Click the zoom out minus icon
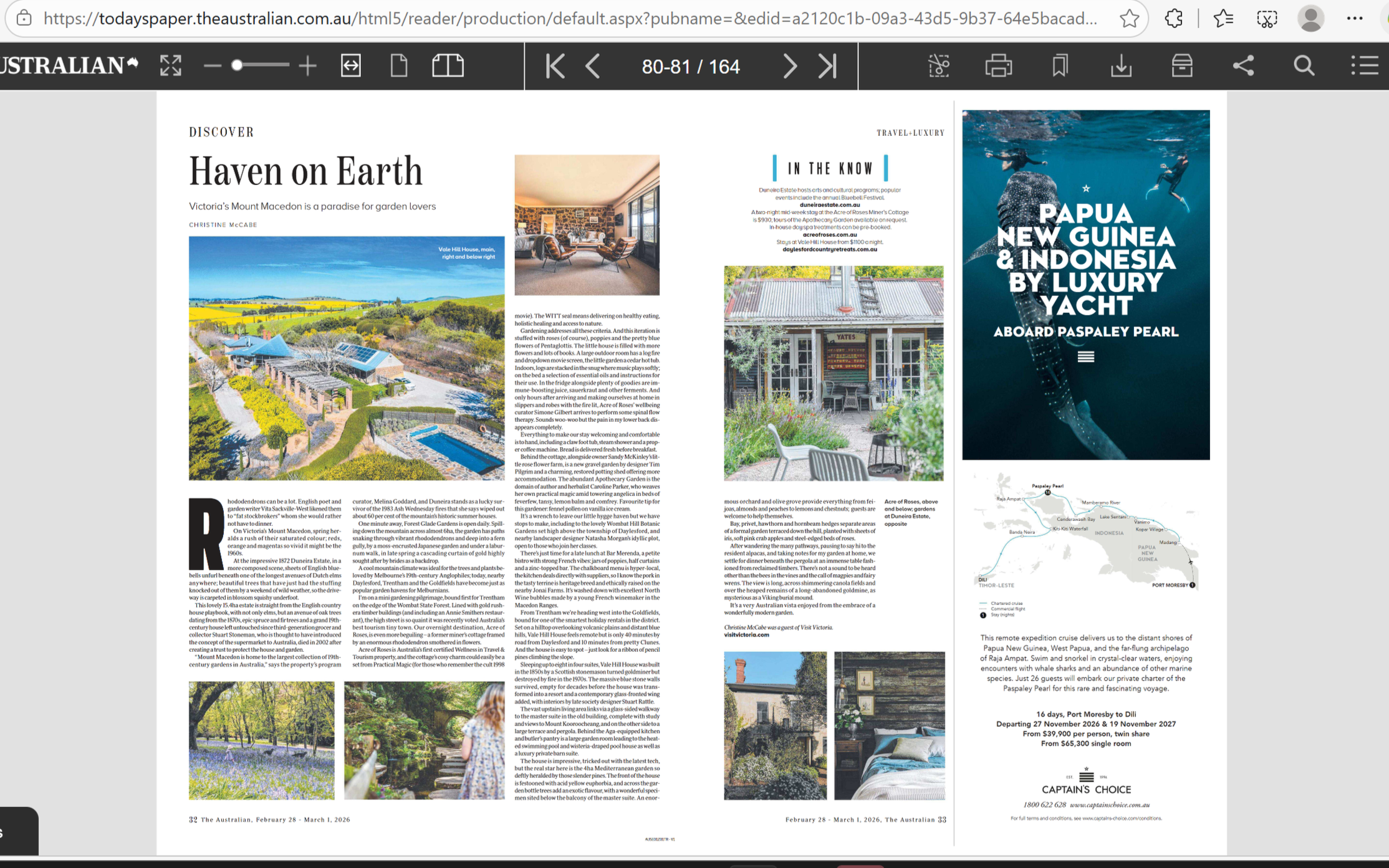 point(213,65)
